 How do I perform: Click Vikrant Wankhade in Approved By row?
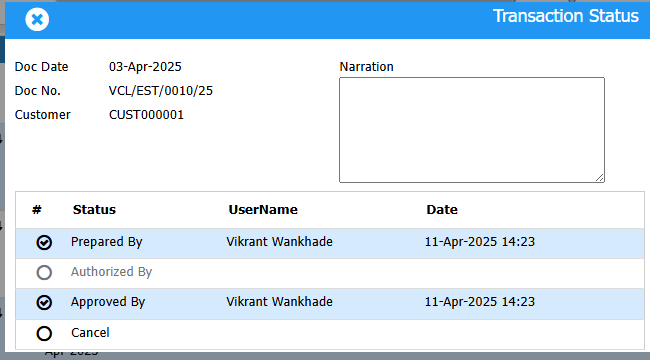(x=279, y=302)
